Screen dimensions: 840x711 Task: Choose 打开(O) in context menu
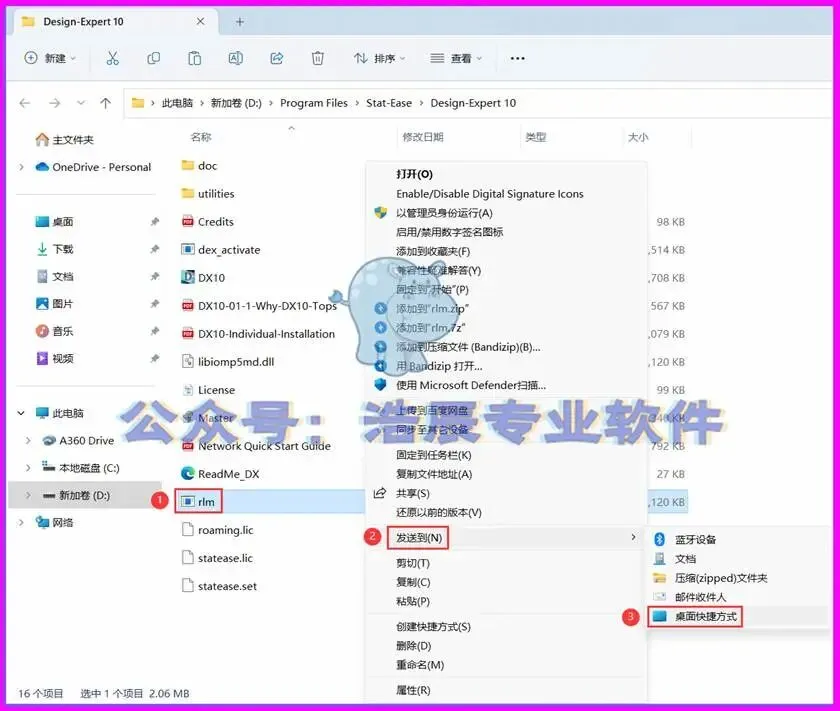(x=414, y=174)
